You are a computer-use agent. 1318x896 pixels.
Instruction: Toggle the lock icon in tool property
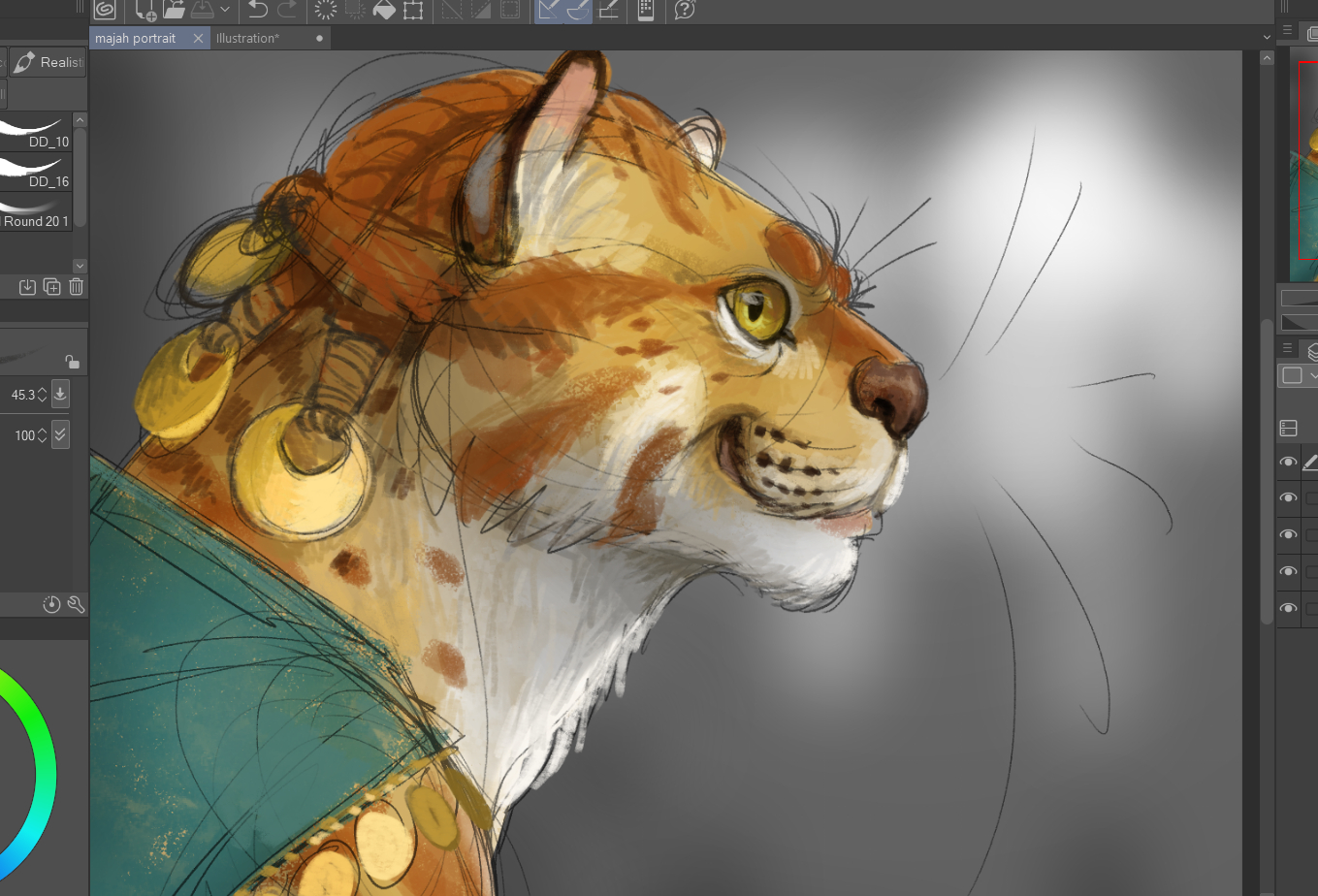pos(72,362)
